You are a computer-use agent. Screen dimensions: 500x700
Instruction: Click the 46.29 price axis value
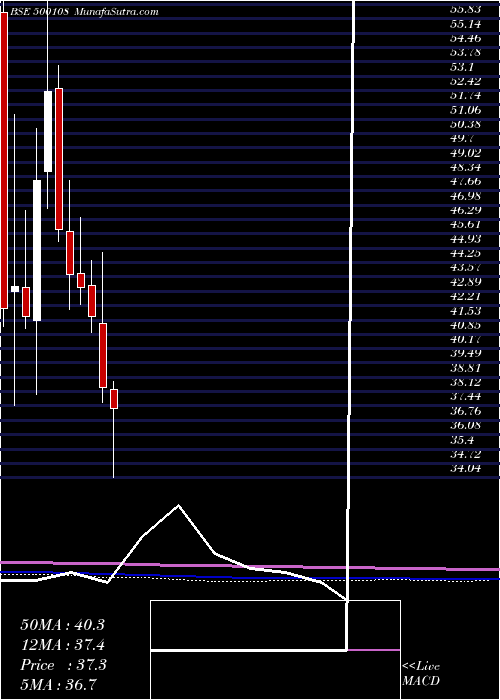464,210
